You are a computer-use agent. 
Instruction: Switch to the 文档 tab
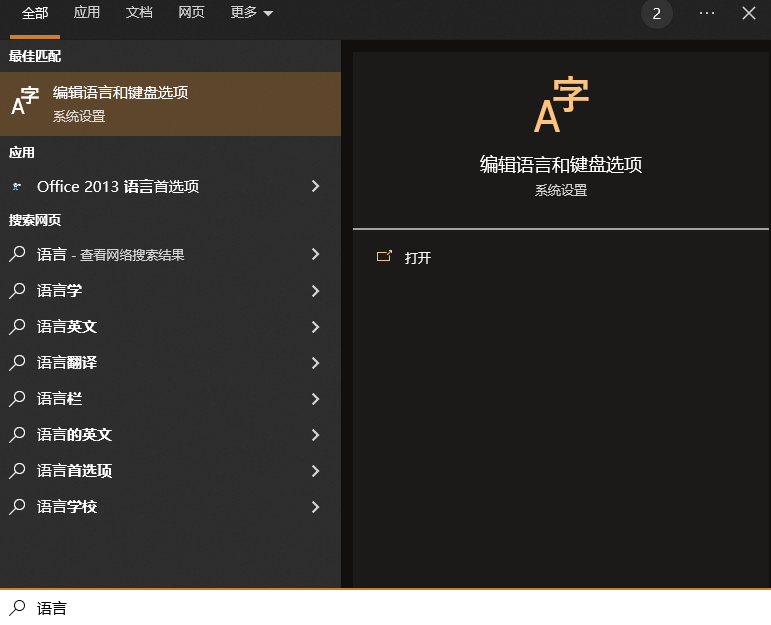click(x=139, y=13)
